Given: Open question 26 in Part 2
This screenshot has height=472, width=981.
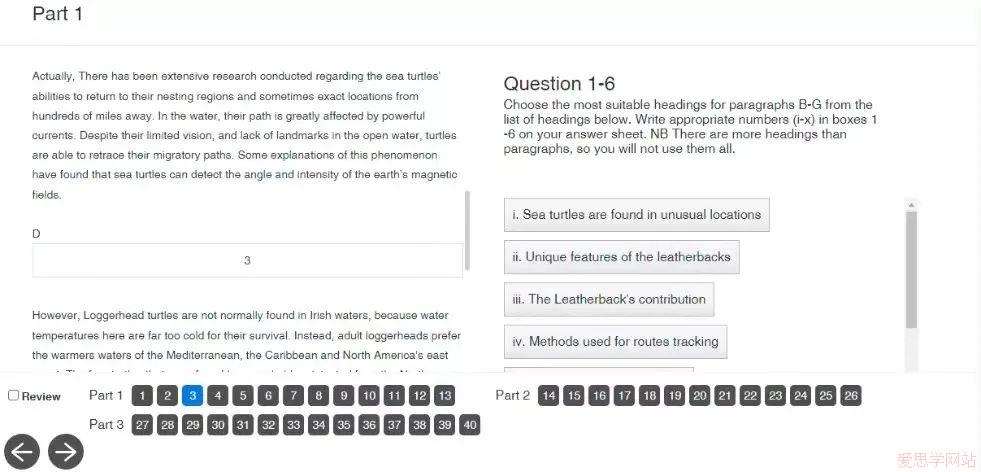Looking at the screenshot, I should (x=851, y=396).
